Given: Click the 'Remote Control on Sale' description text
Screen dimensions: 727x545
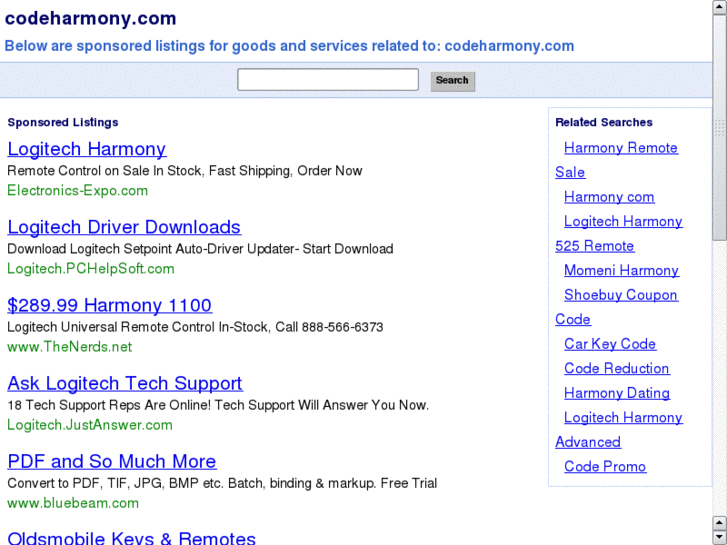Looking at the screenshot, I should pyautogui.click(x=185, y=171).
